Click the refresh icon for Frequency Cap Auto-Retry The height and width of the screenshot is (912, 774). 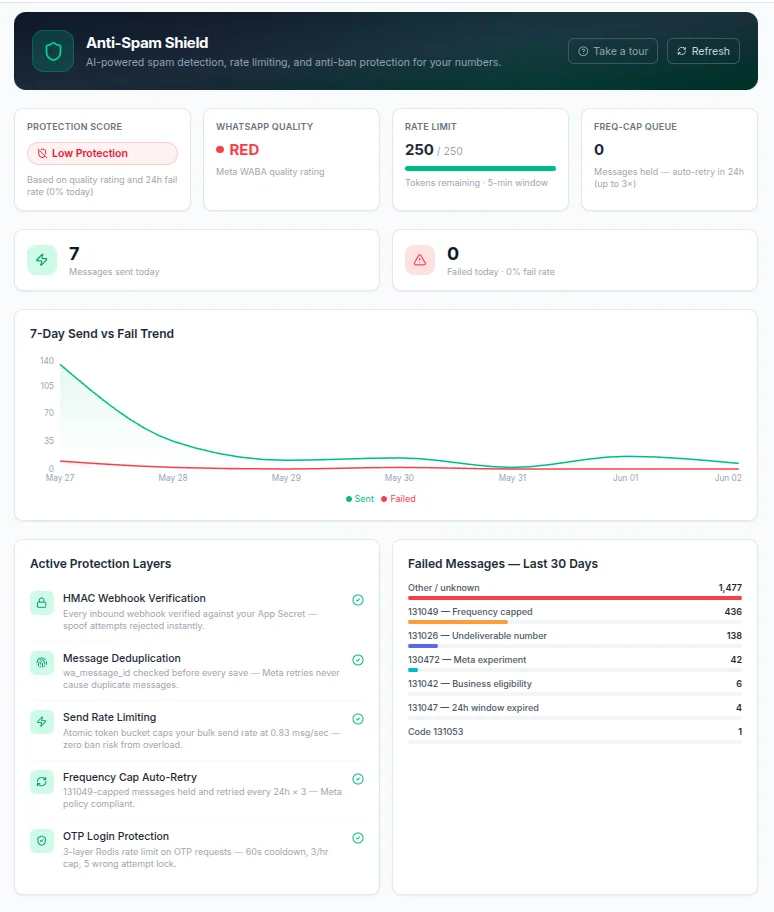(42, 782)
